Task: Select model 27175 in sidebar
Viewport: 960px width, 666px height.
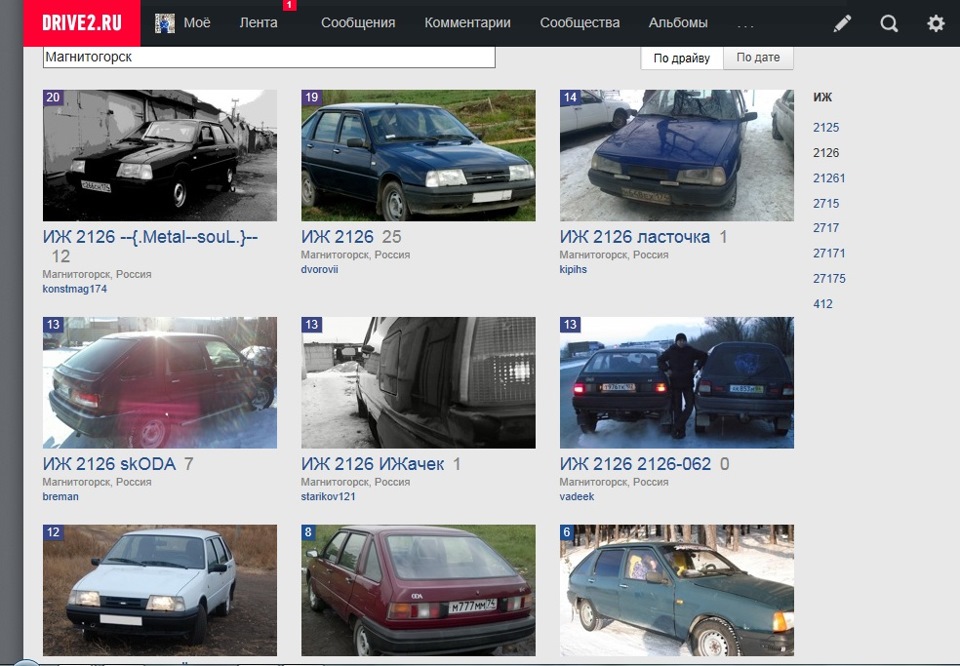Action: pos(829,279)
